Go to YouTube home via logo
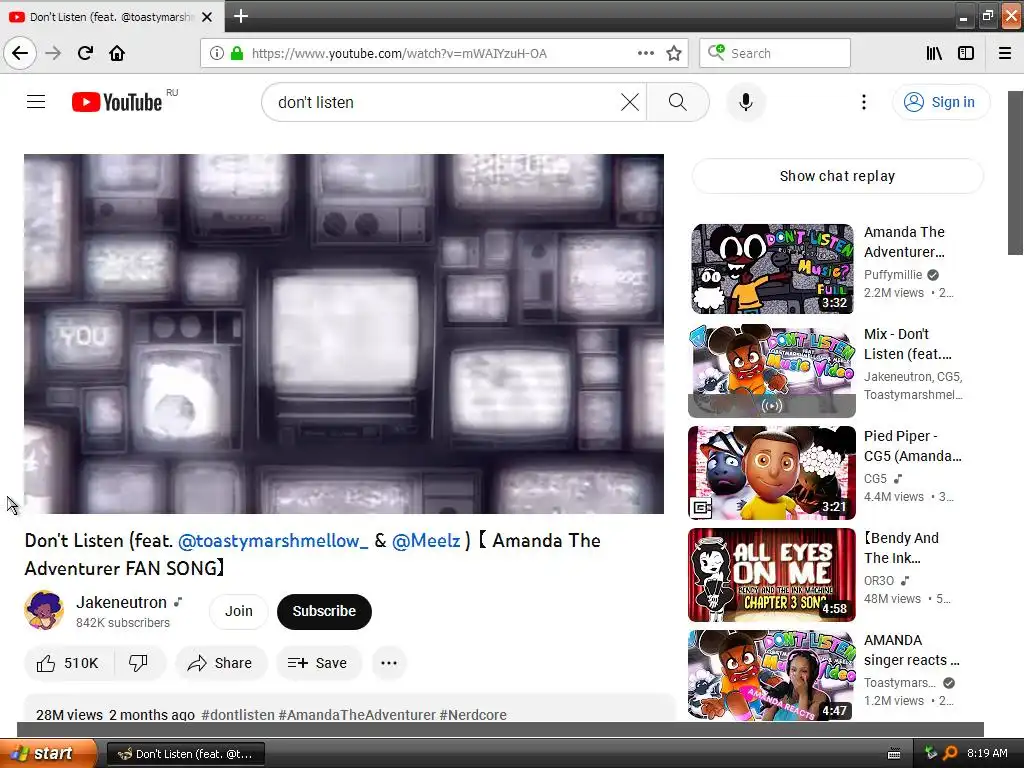 (x=118, y=102)
